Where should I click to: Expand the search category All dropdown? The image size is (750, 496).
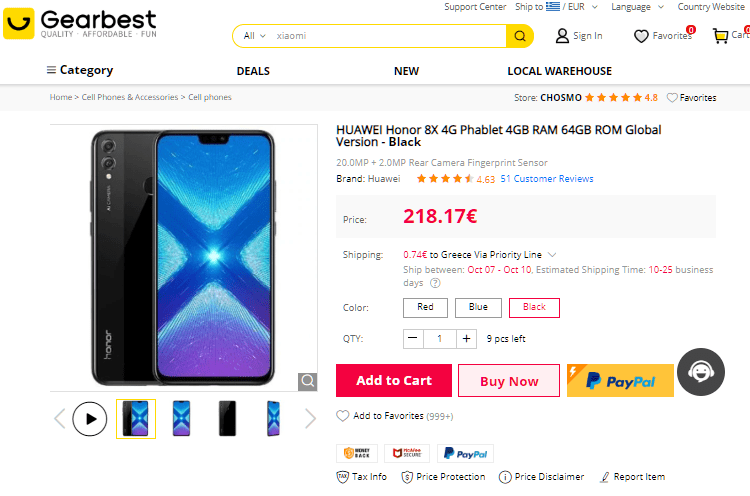point(255,36)
